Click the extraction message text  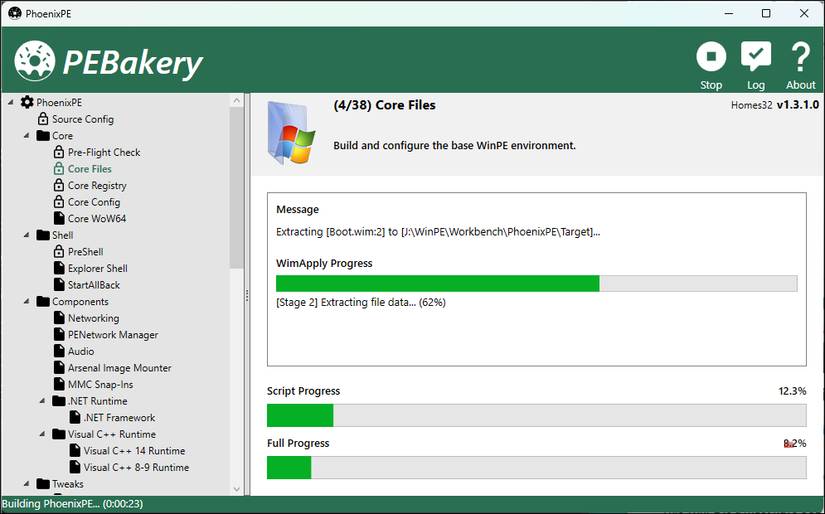pos(438,231)
